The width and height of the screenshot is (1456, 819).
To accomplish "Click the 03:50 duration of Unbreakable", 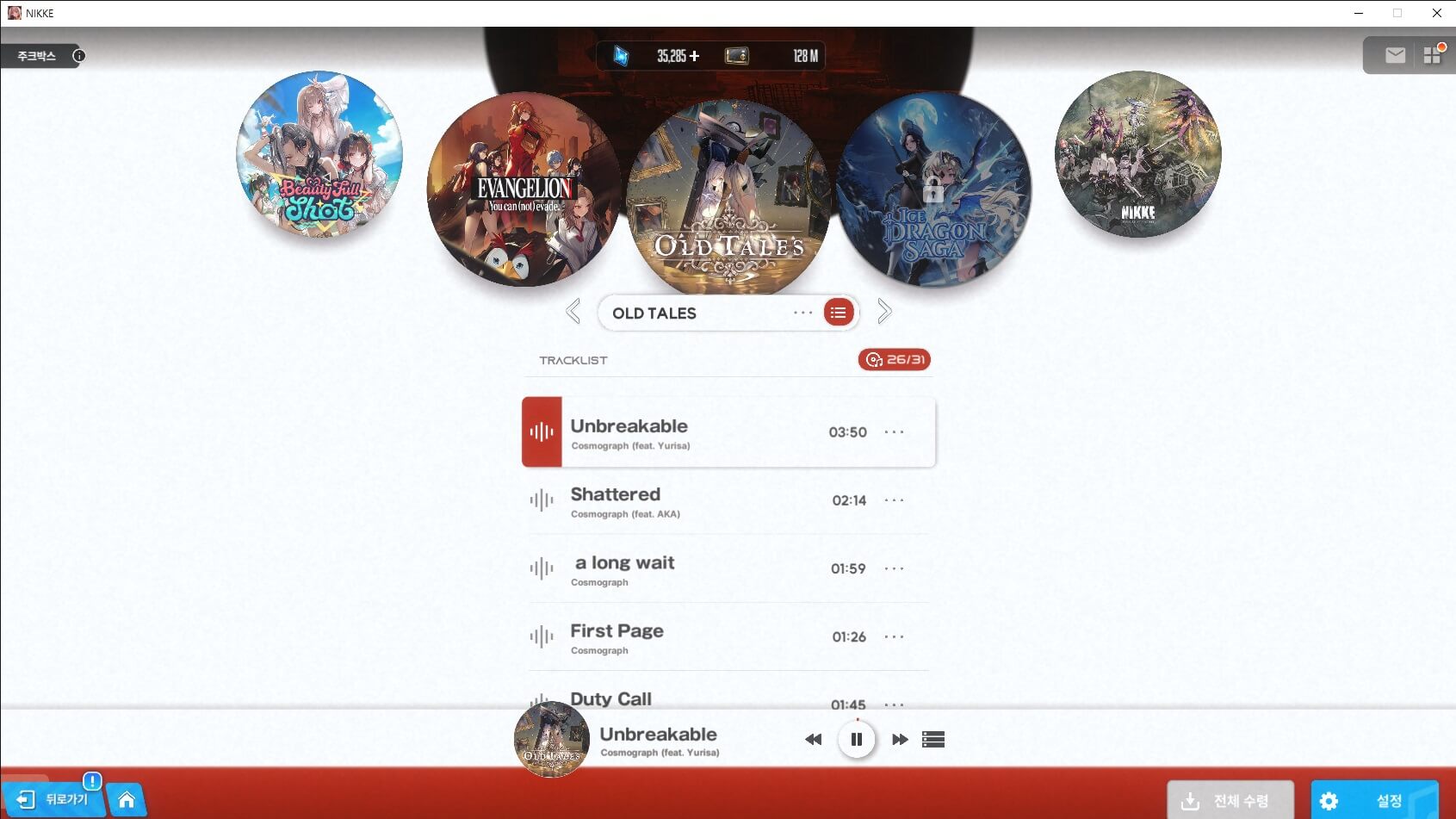I will click(x=848, y=432).
